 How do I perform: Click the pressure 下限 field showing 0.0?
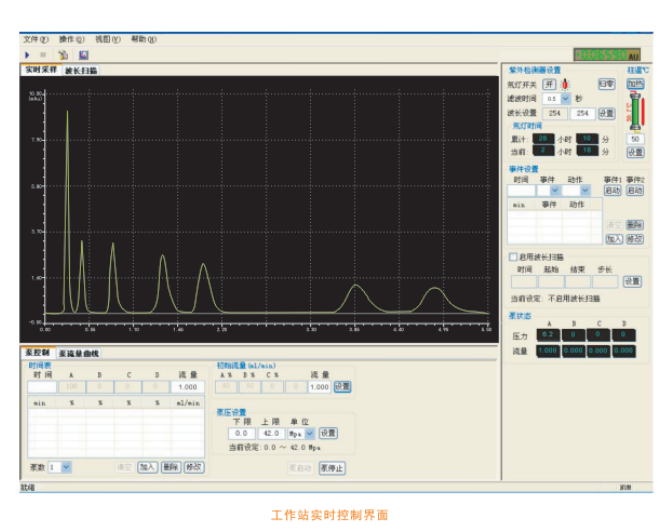click(242, 433)
